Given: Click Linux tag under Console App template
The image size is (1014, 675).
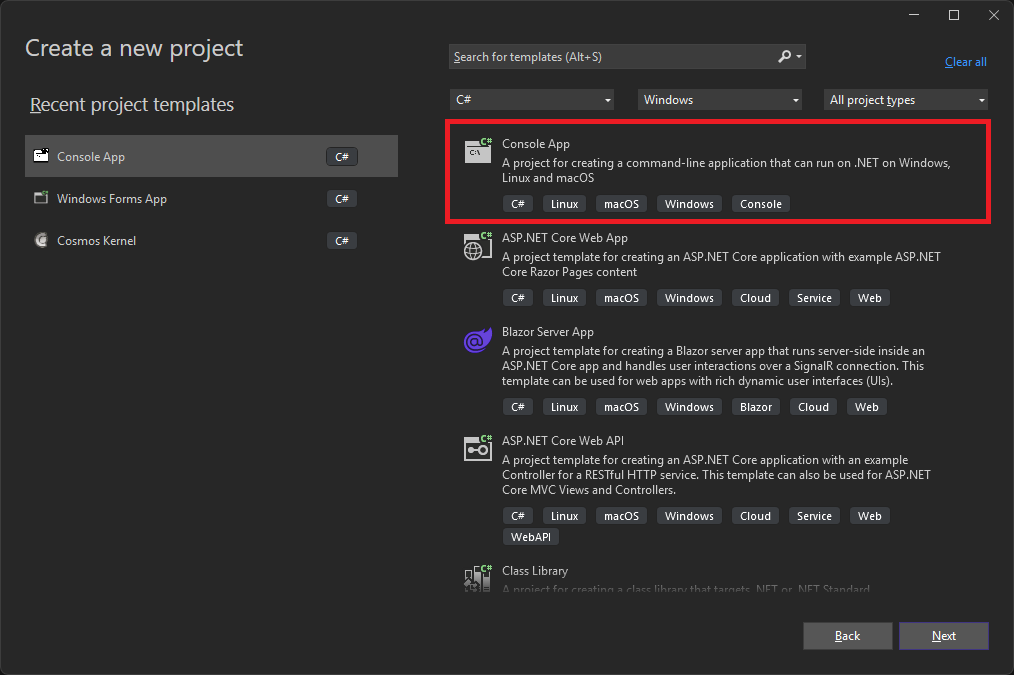Looking at the screenshot, I should click(x=565, y=204).
